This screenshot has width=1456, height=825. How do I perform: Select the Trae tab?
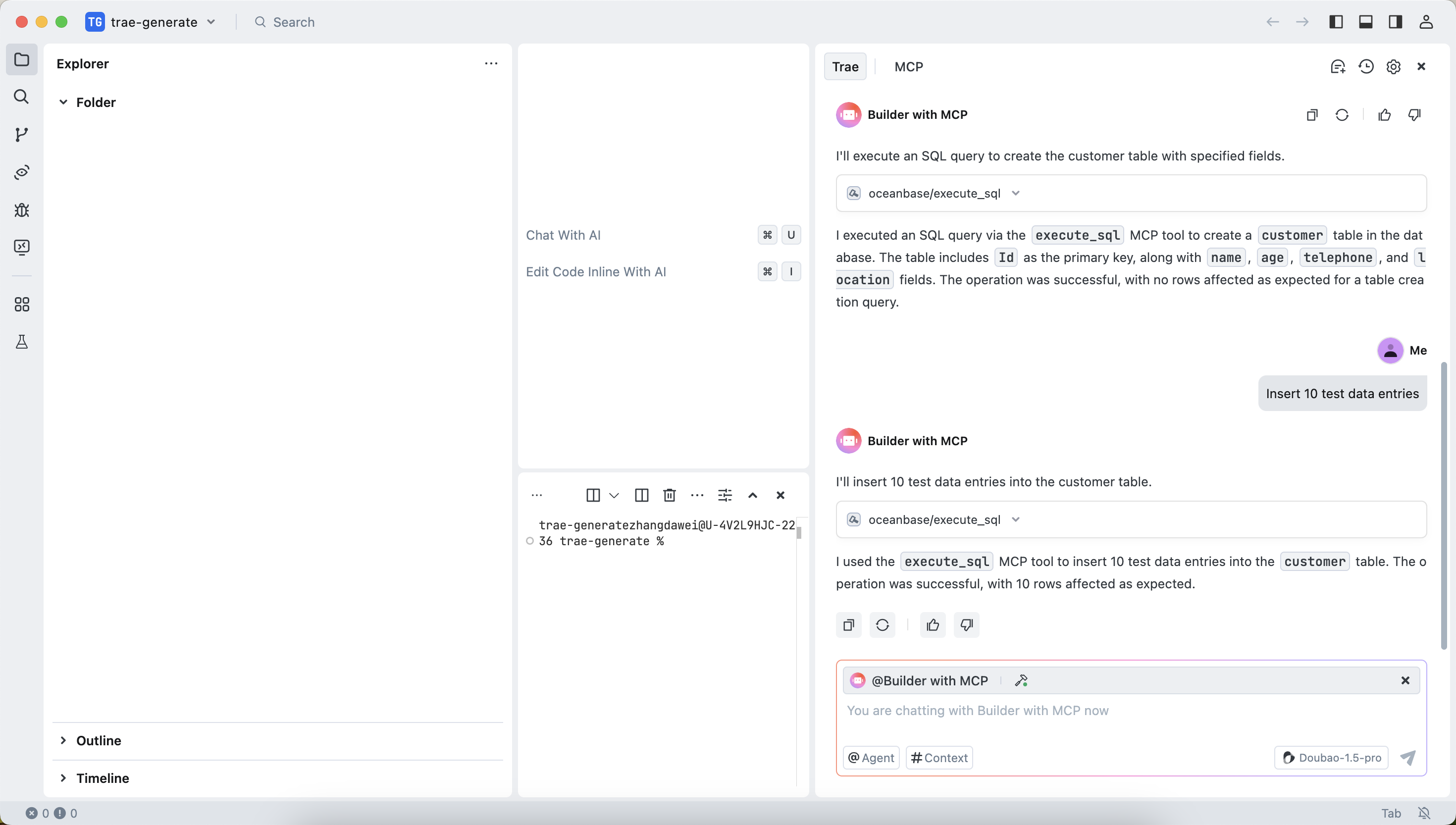(x=845, y=67)
